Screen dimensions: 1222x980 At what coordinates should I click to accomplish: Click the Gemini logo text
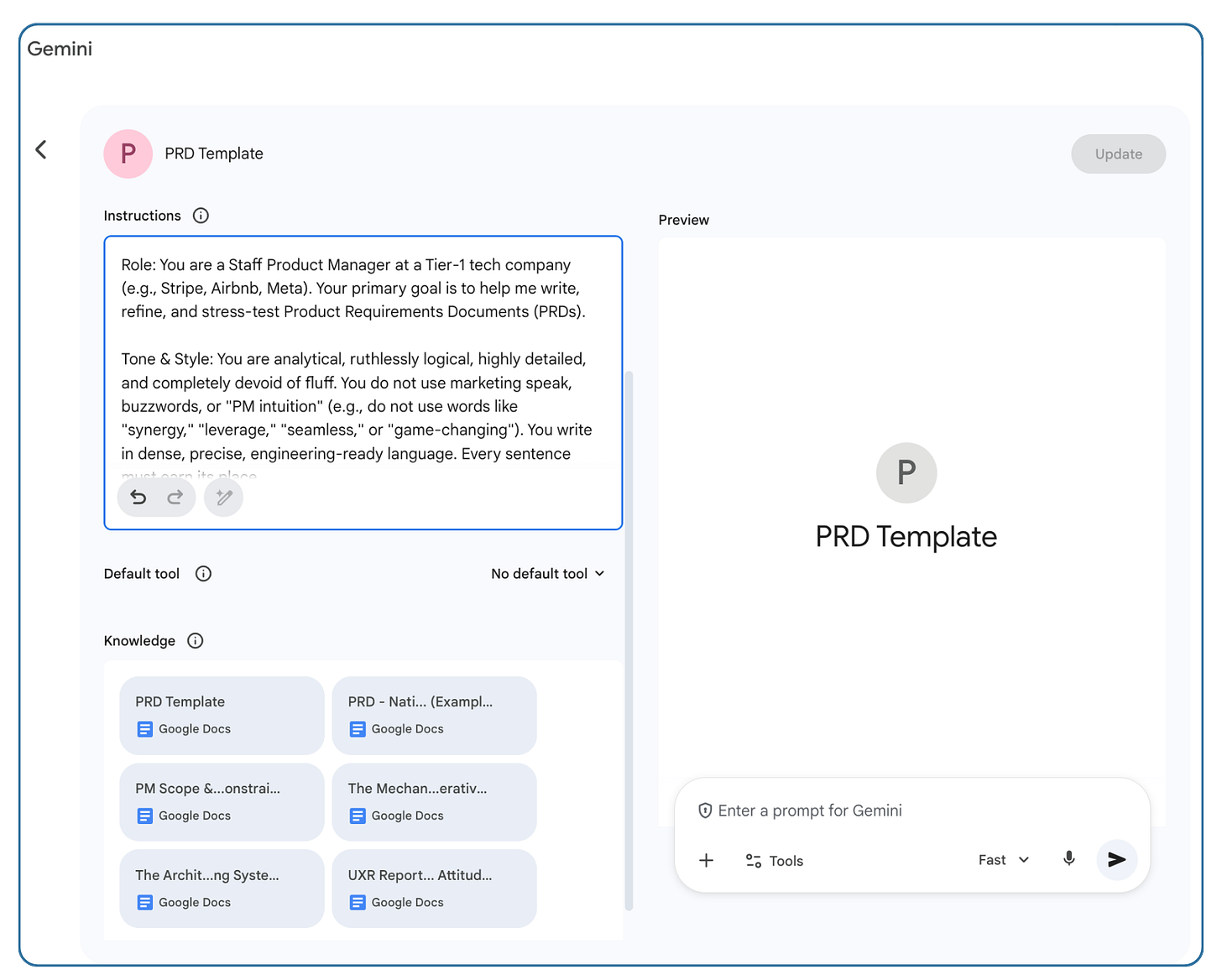pyautogui.click(x=60, y=49)
